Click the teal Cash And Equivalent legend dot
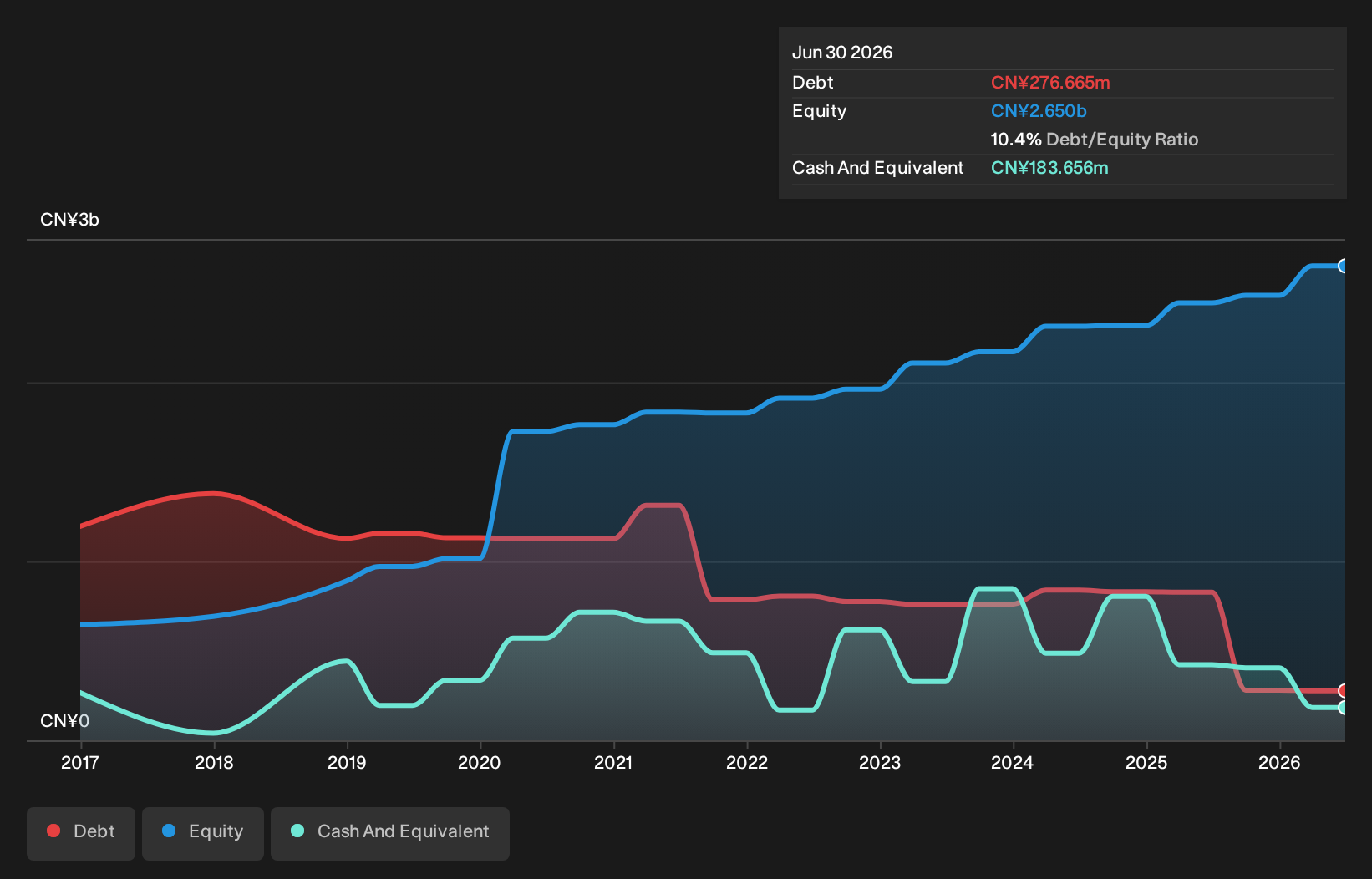 pos(297,831)
